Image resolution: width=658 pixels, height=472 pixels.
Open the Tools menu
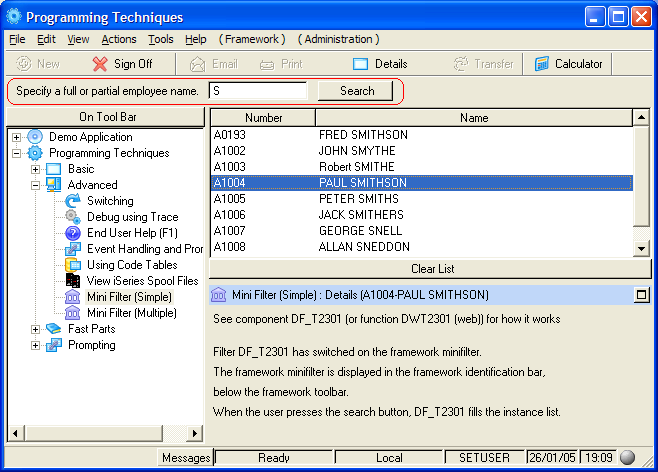(160, 39)
